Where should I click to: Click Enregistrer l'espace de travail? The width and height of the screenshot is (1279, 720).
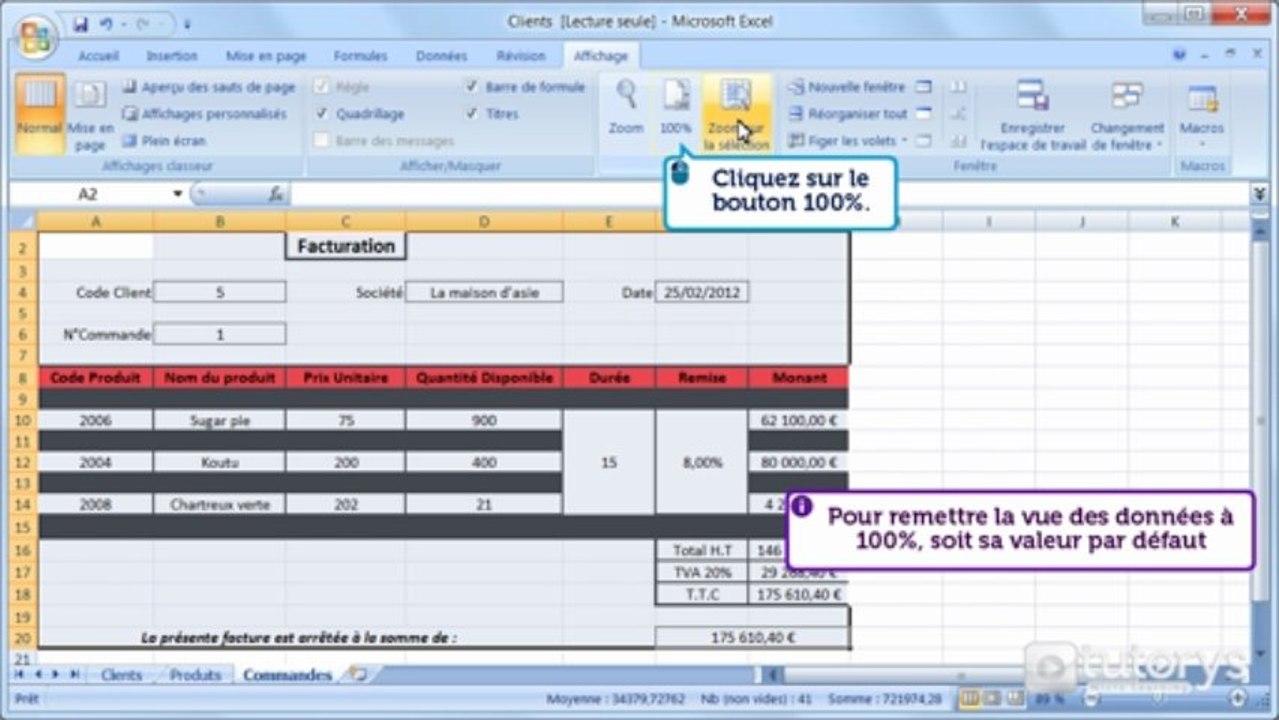coord(1032,116)
